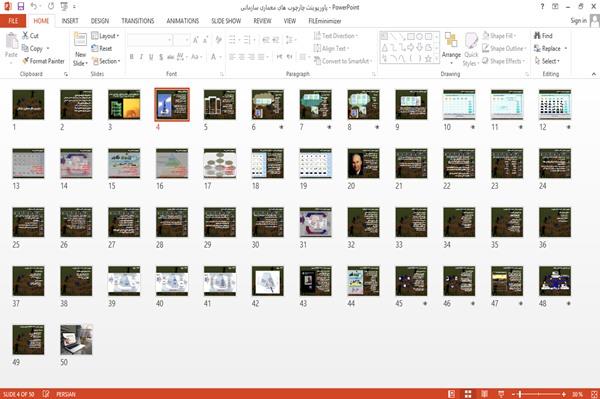Open the Shape Fill dropdown

tap(499, 36)
